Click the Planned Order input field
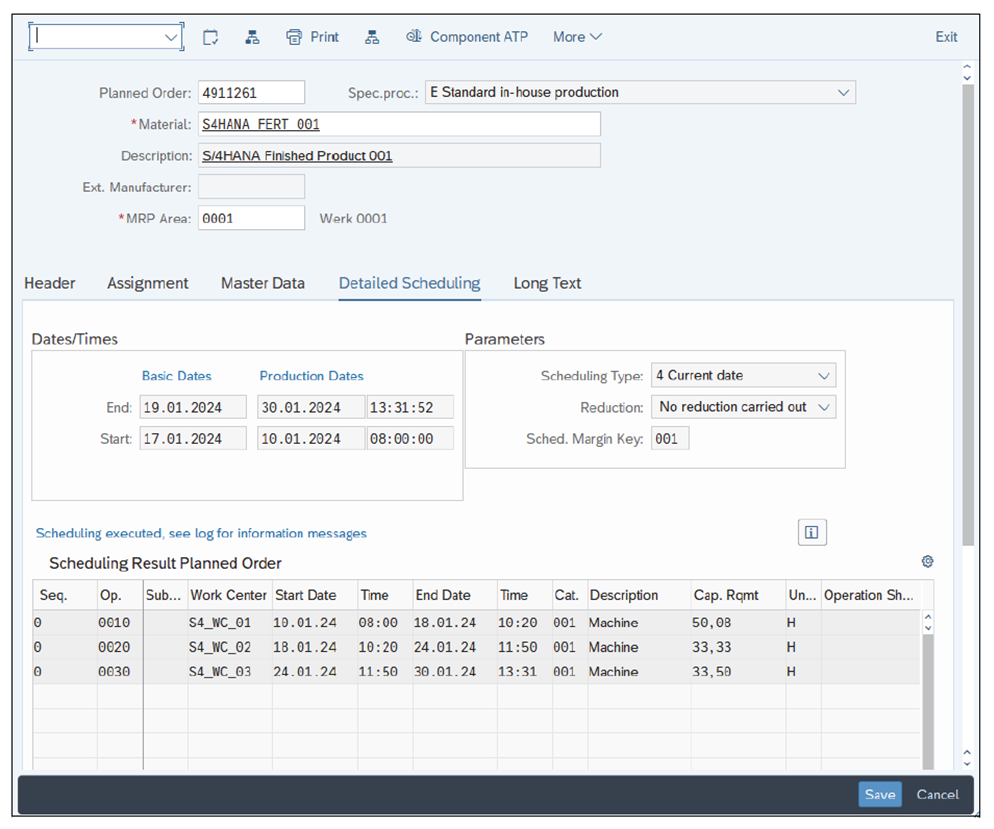This screenshot has width=994, height=829. [x=250, y=91]
